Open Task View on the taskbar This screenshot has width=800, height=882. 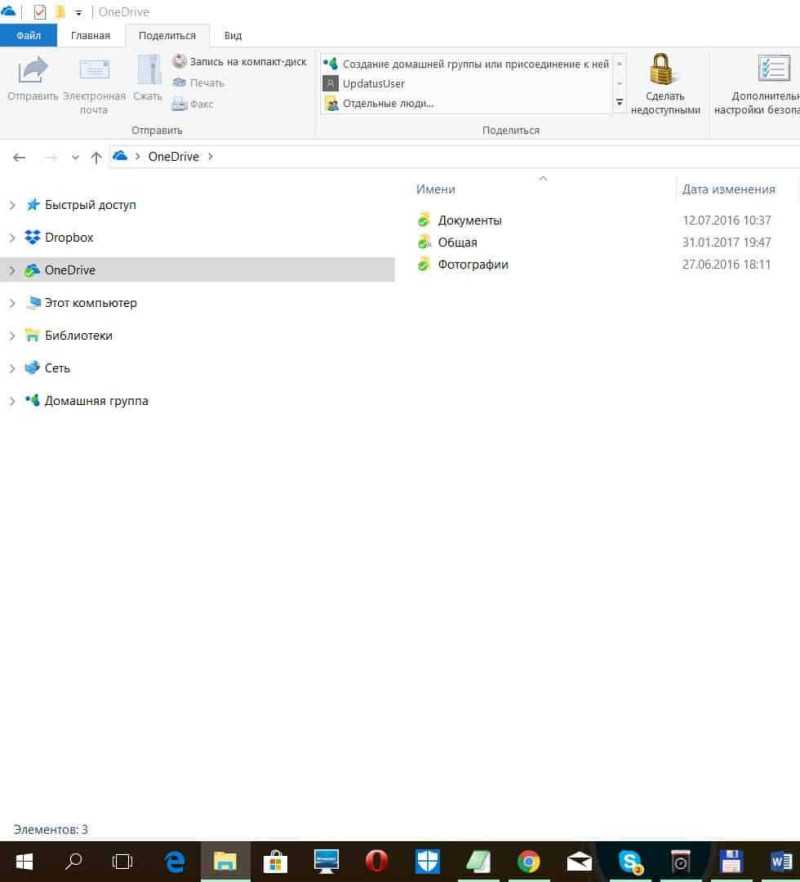[x=123, y=861]
